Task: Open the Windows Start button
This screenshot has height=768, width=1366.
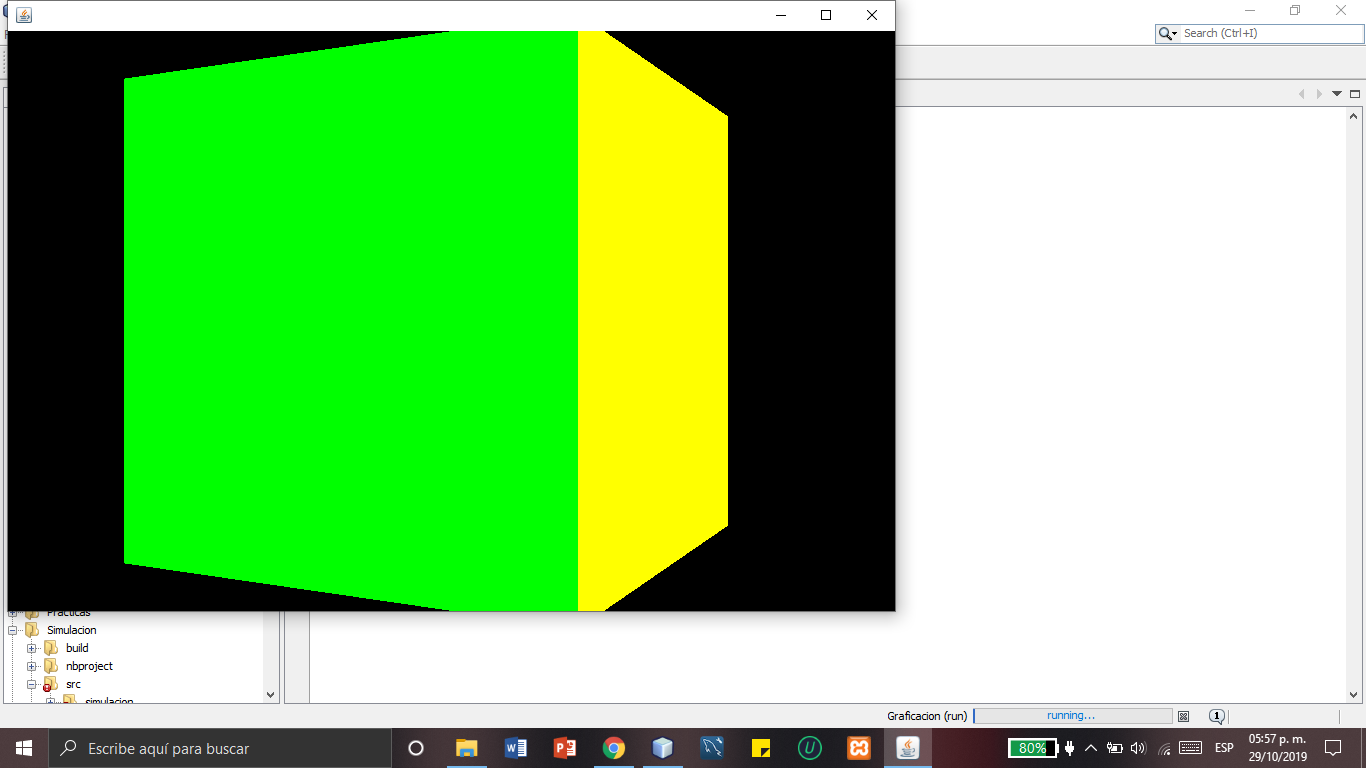Action: tap(21, 747)
